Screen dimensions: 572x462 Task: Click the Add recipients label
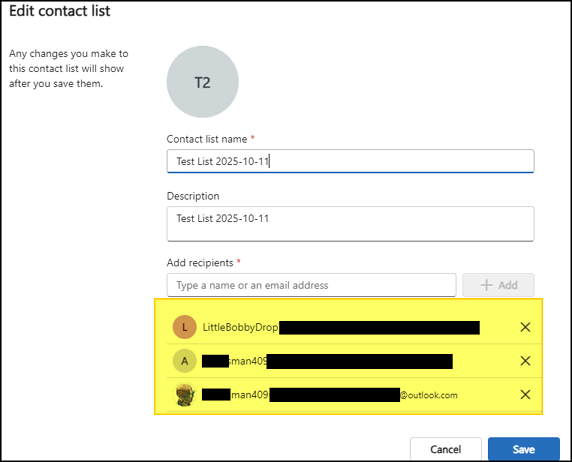pyautogui.click(x=200, y=263)
